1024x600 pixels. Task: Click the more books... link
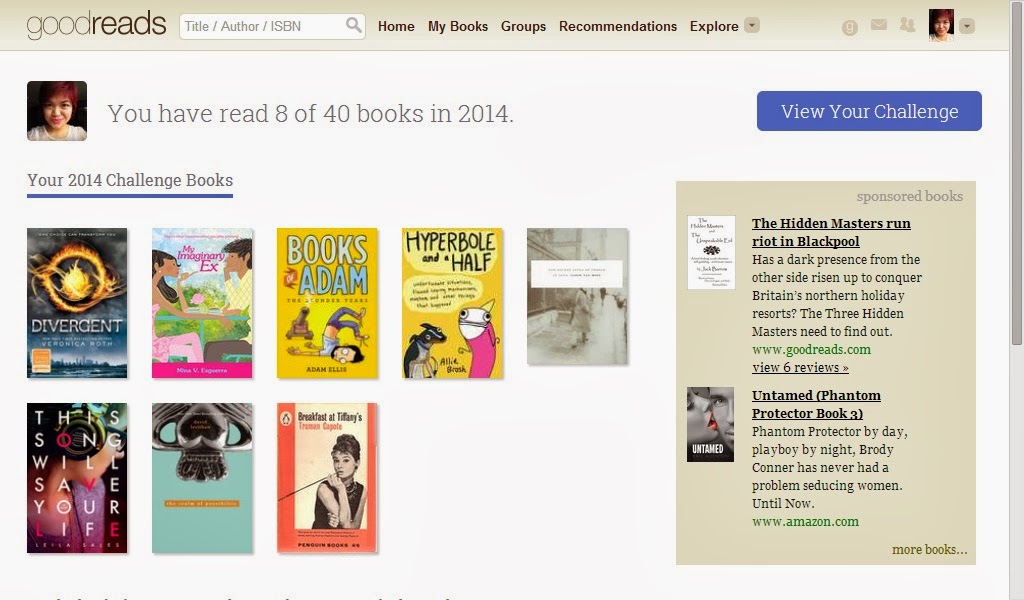click(x=929, y=550)
